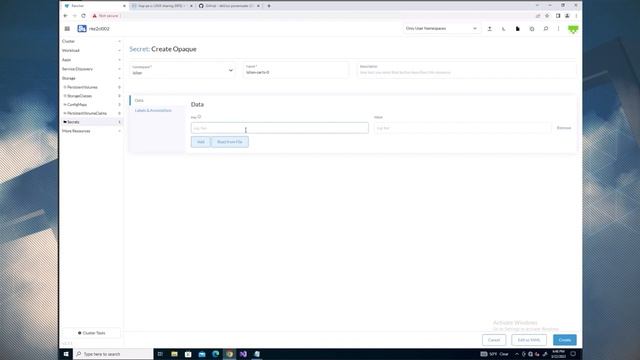Open the Namespace dropdown
640x360 pixels.
(182, 70)
